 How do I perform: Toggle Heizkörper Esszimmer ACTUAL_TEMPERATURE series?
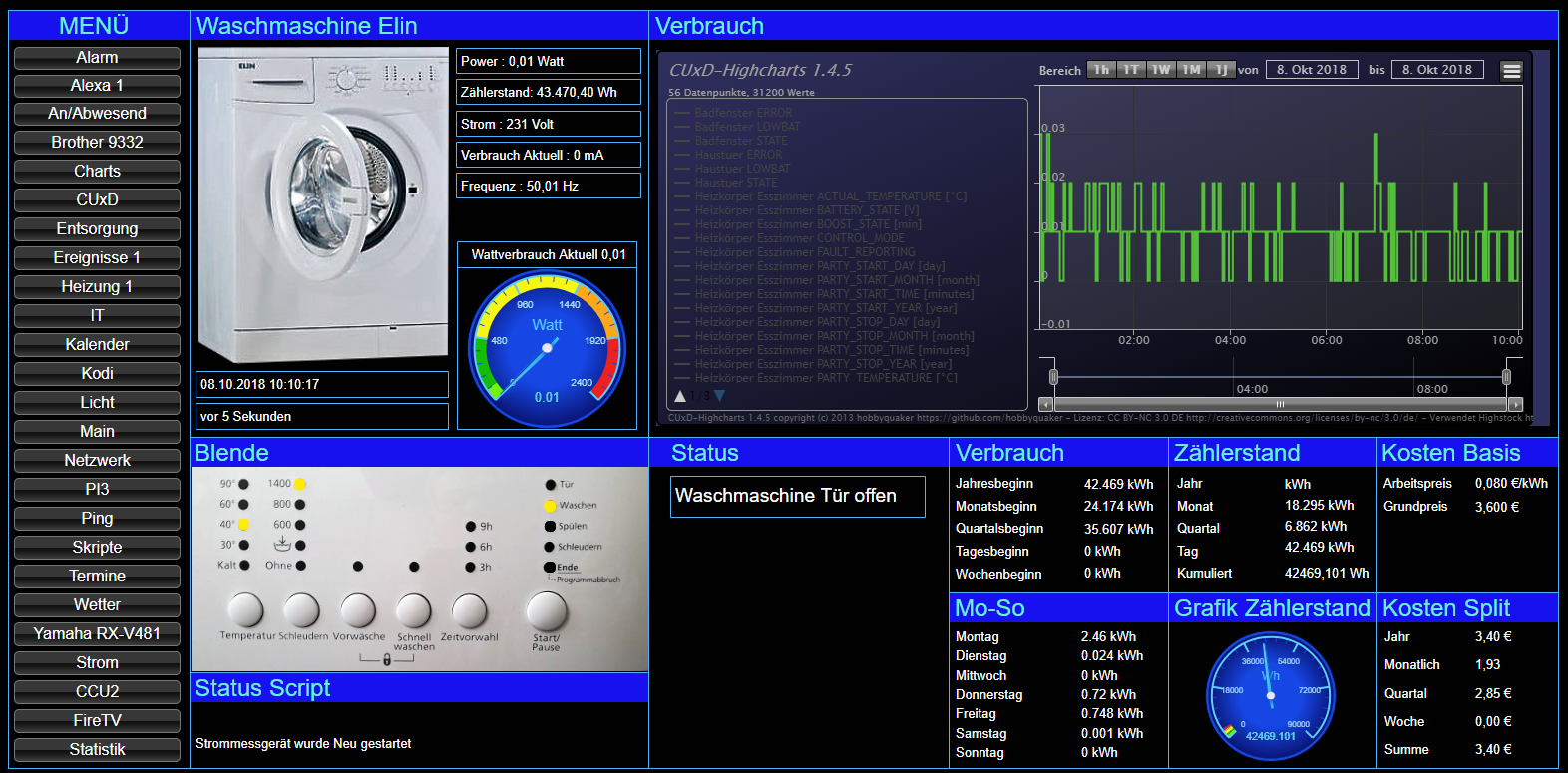point(821,196)
